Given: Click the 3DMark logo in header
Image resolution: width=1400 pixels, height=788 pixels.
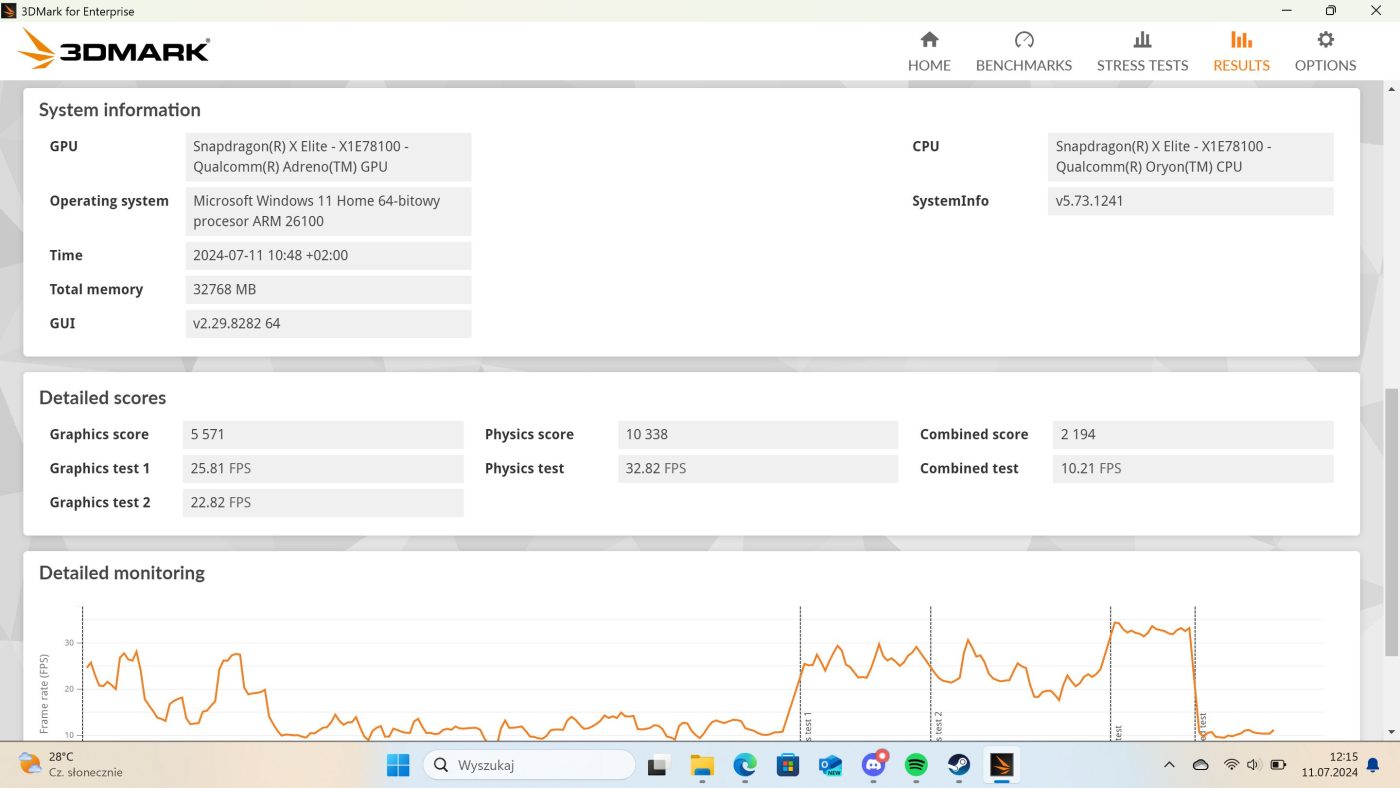Looking at the screenshot, I should point(114,48).
